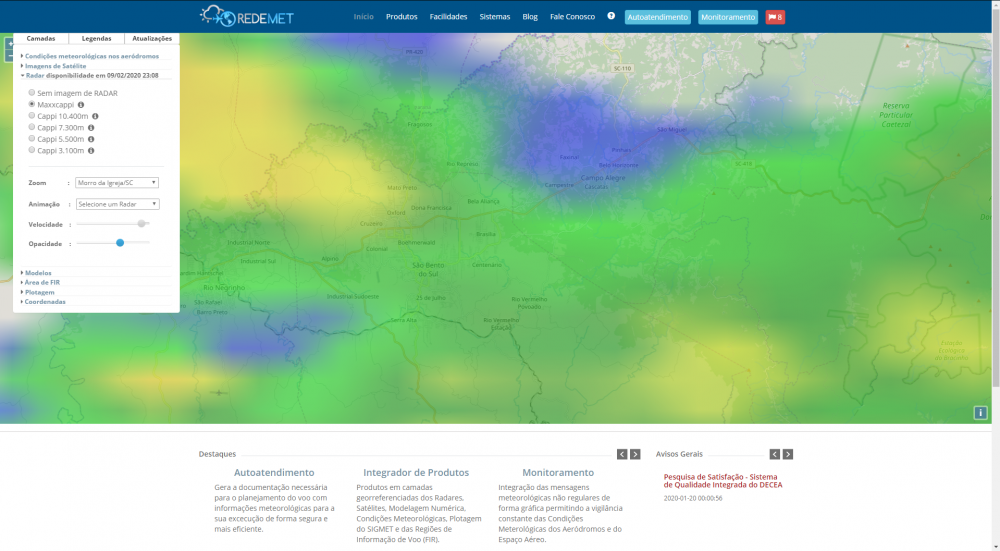Go to previous Avisos Gerais item

click(774, 454)
